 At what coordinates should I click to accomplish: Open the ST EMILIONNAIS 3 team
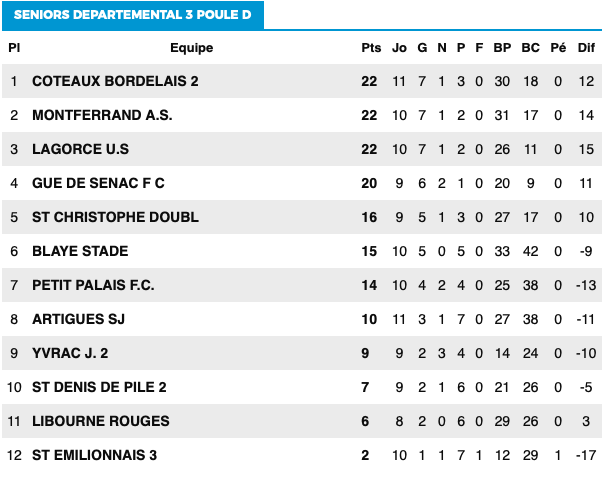tap(95, 455)
